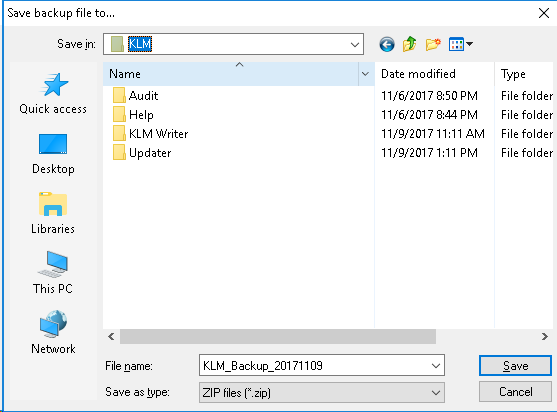Create a new folder
This screenshot has width=557, height=412.
pos(433,44)
